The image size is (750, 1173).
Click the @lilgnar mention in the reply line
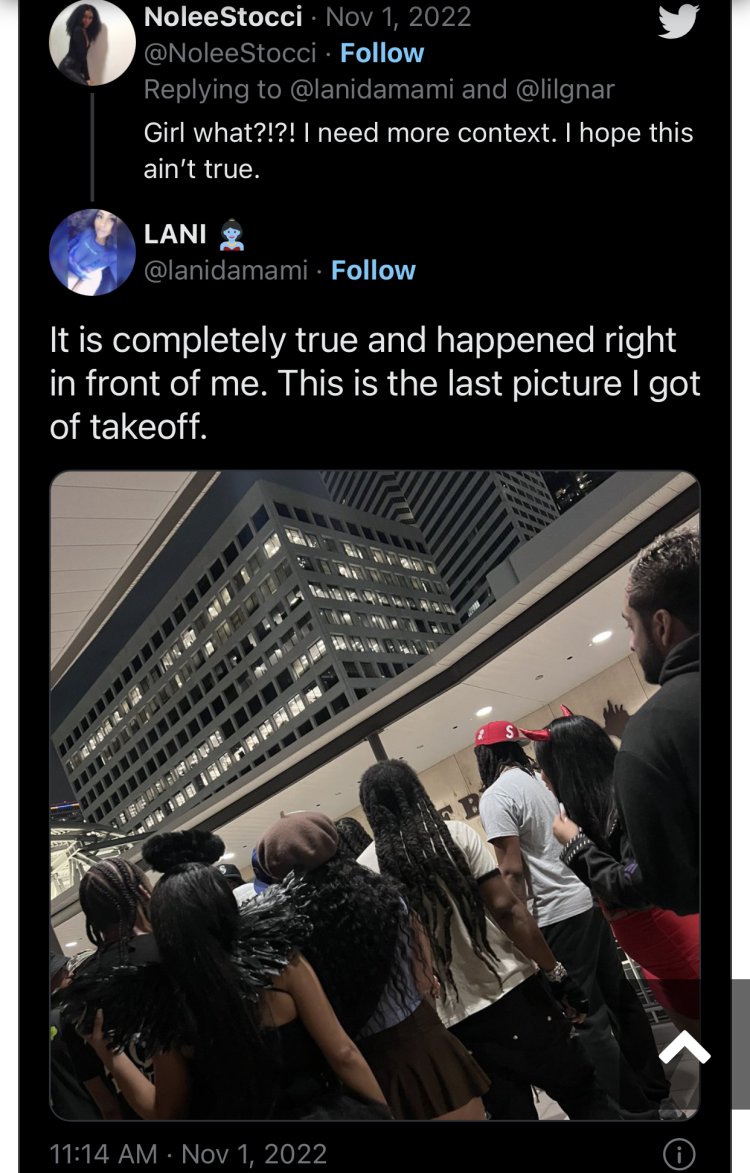pos(565,90)
